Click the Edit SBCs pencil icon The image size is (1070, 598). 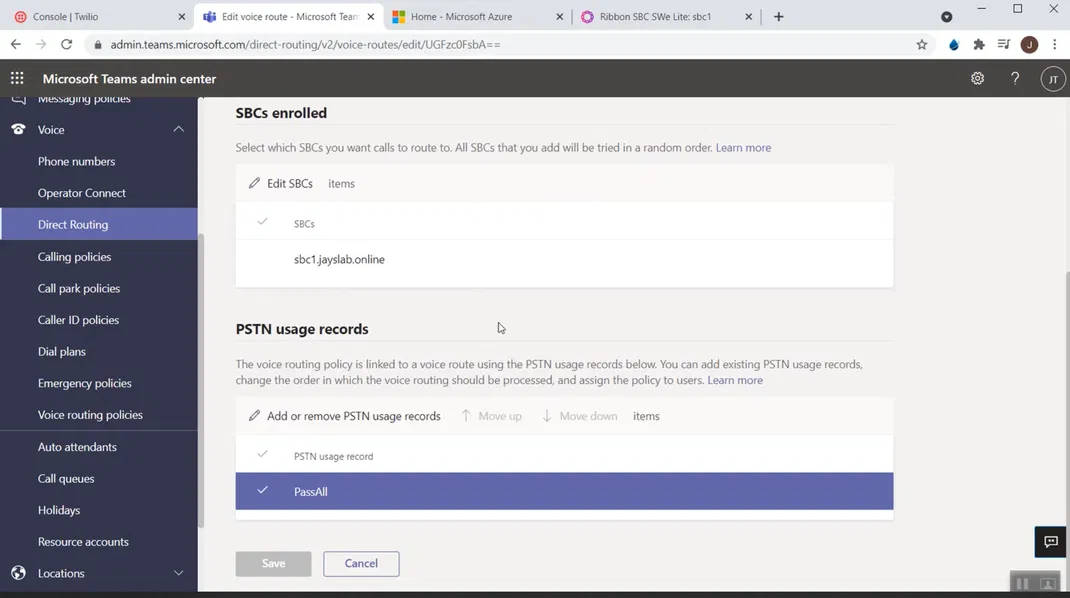click(x=254, y=184)
